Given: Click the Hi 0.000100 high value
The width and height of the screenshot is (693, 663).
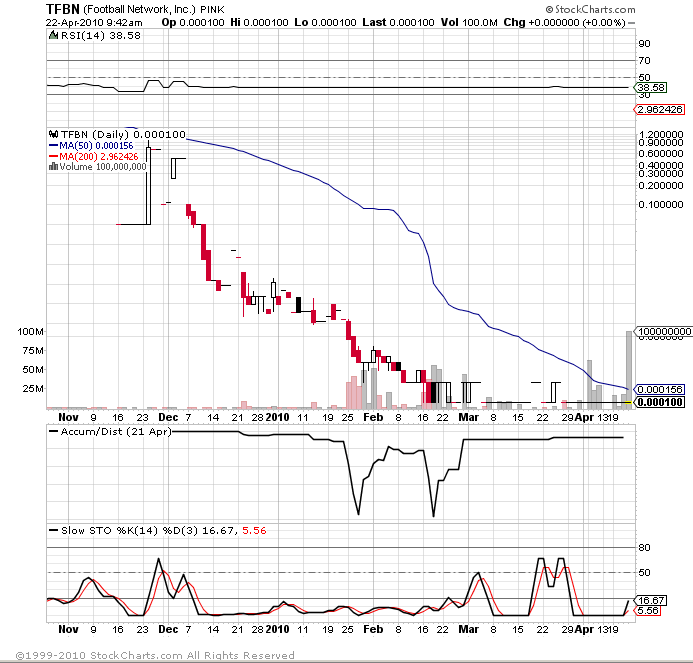Looking at the screenshot, I should (x=259, y=22).
